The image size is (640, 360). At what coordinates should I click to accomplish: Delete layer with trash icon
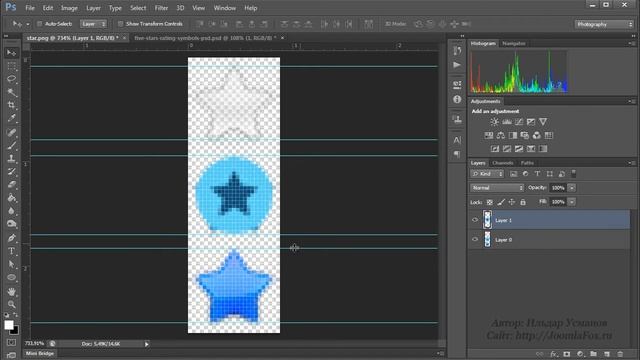coord(620,354)
